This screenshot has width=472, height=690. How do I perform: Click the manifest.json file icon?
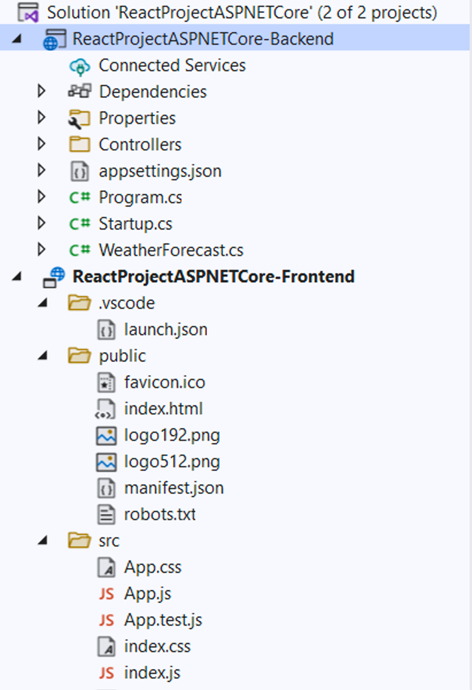click(106, 488)
